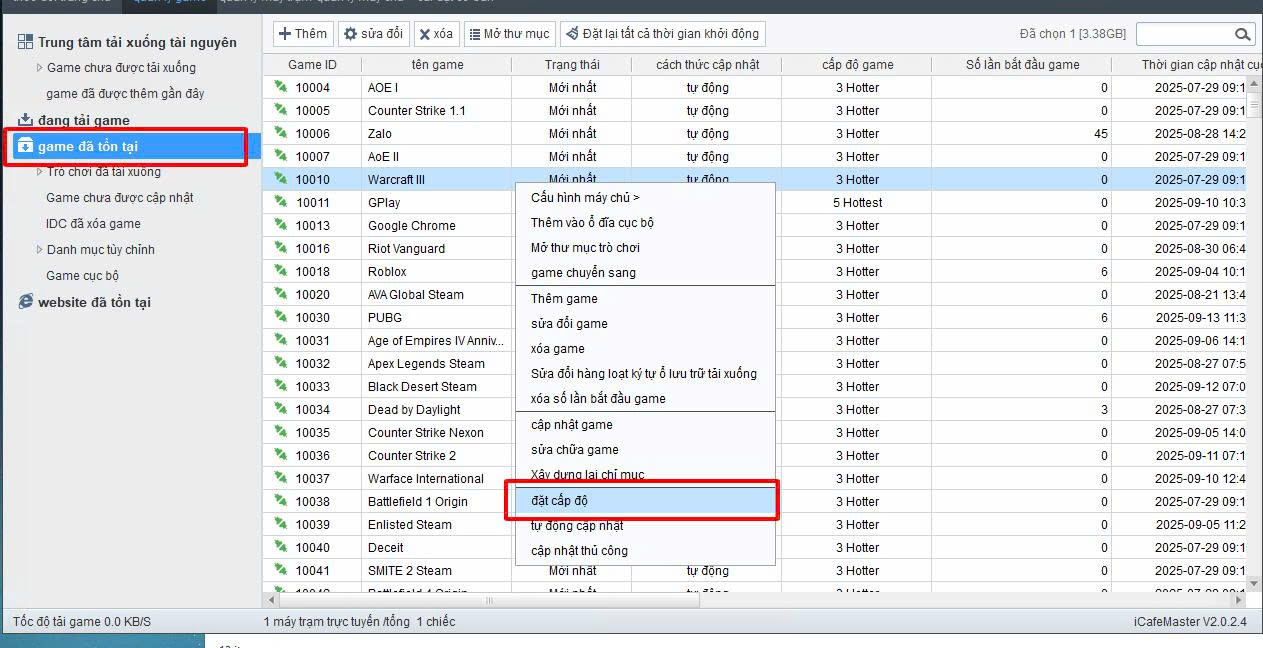The image size is (1263, 648).
Task: Select cập nhật thủ công menu entry
Action: click(x=579, y=551)
